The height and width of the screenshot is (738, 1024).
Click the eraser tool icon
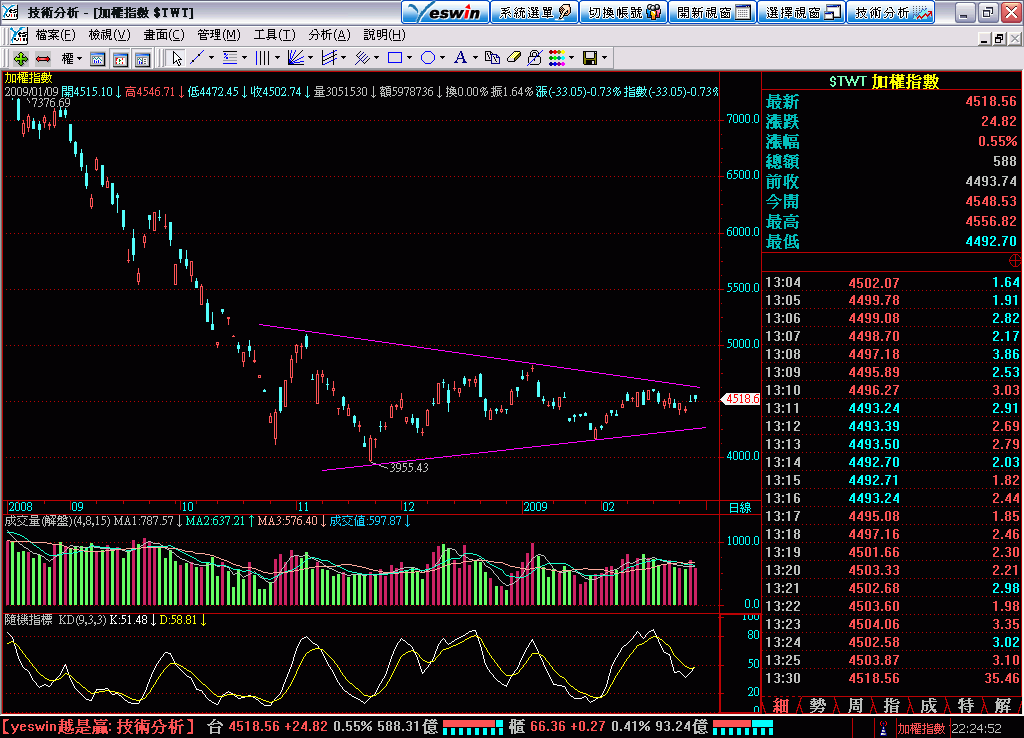(514, 57)
